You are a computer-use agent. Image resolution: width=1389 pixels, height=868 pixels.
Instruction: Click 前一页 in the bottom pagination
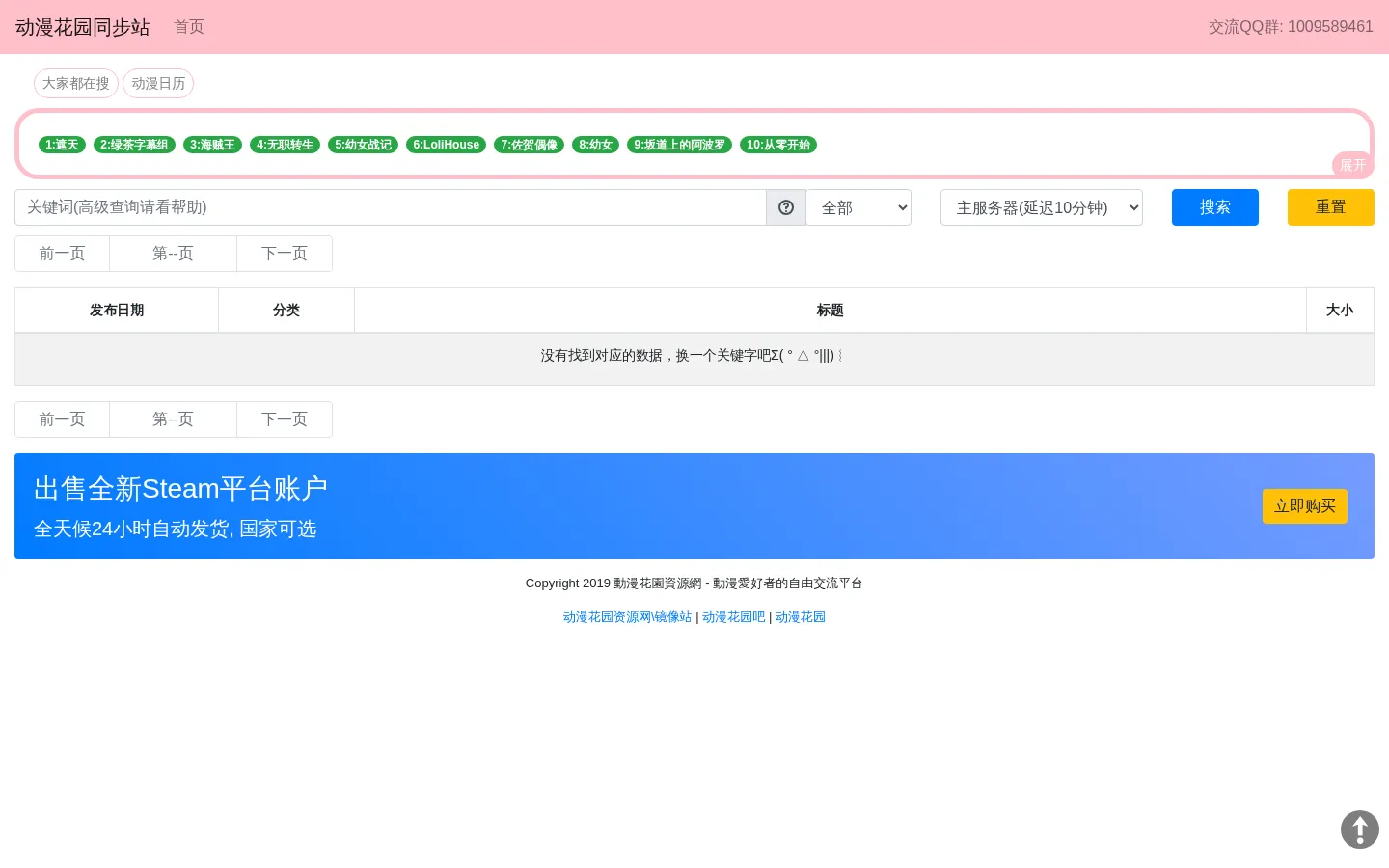(x=62, y=420)
